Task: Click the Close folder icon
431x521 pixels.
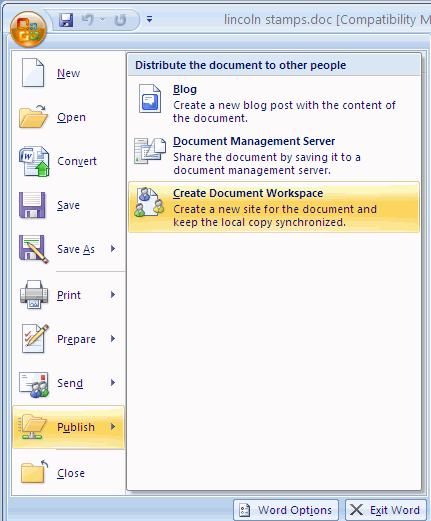Action: [34, 471]
